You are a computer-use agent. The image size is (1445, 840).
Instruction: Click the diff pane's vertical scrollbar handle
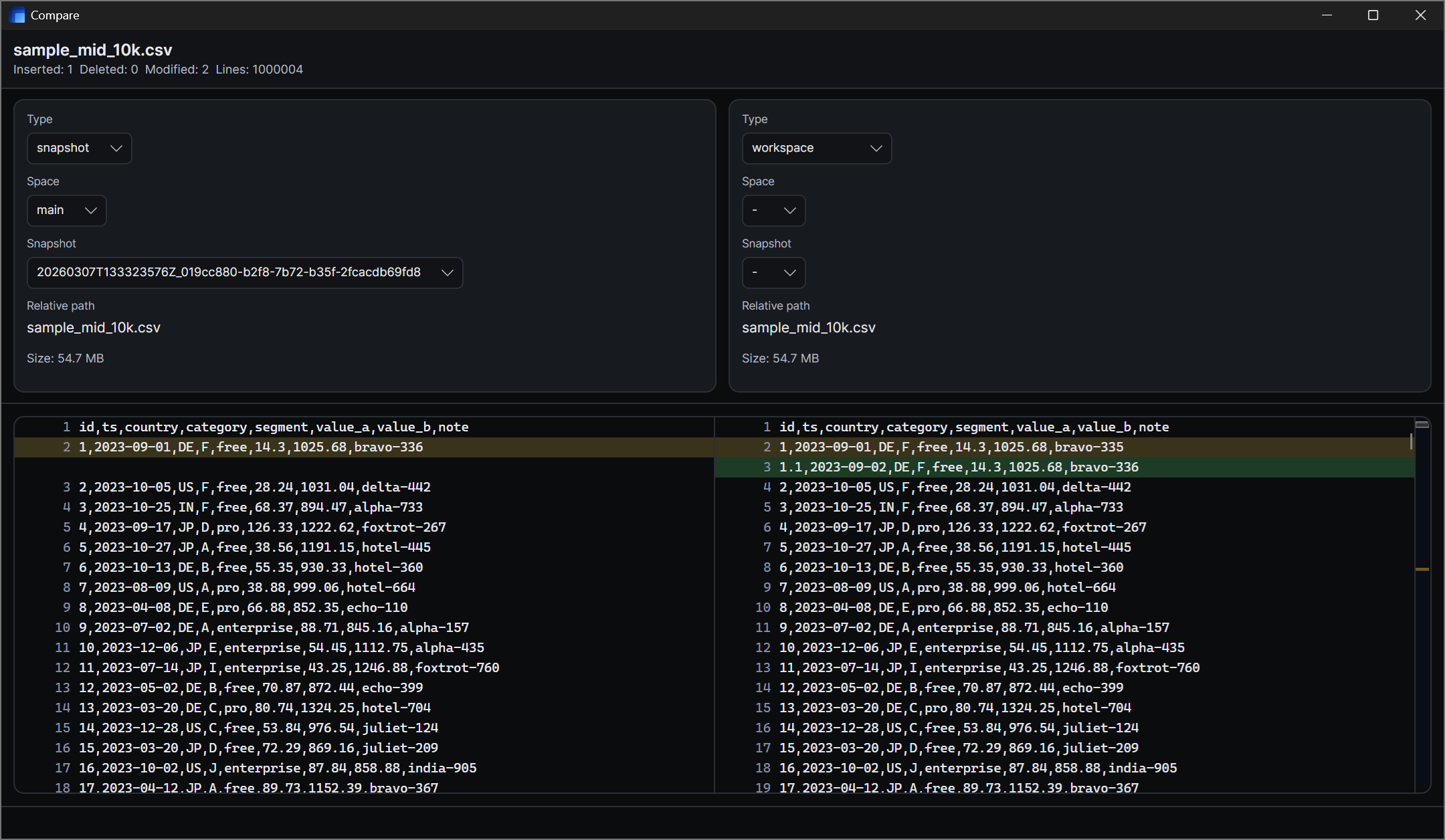pyautogui.click(x=1411, y=441)
